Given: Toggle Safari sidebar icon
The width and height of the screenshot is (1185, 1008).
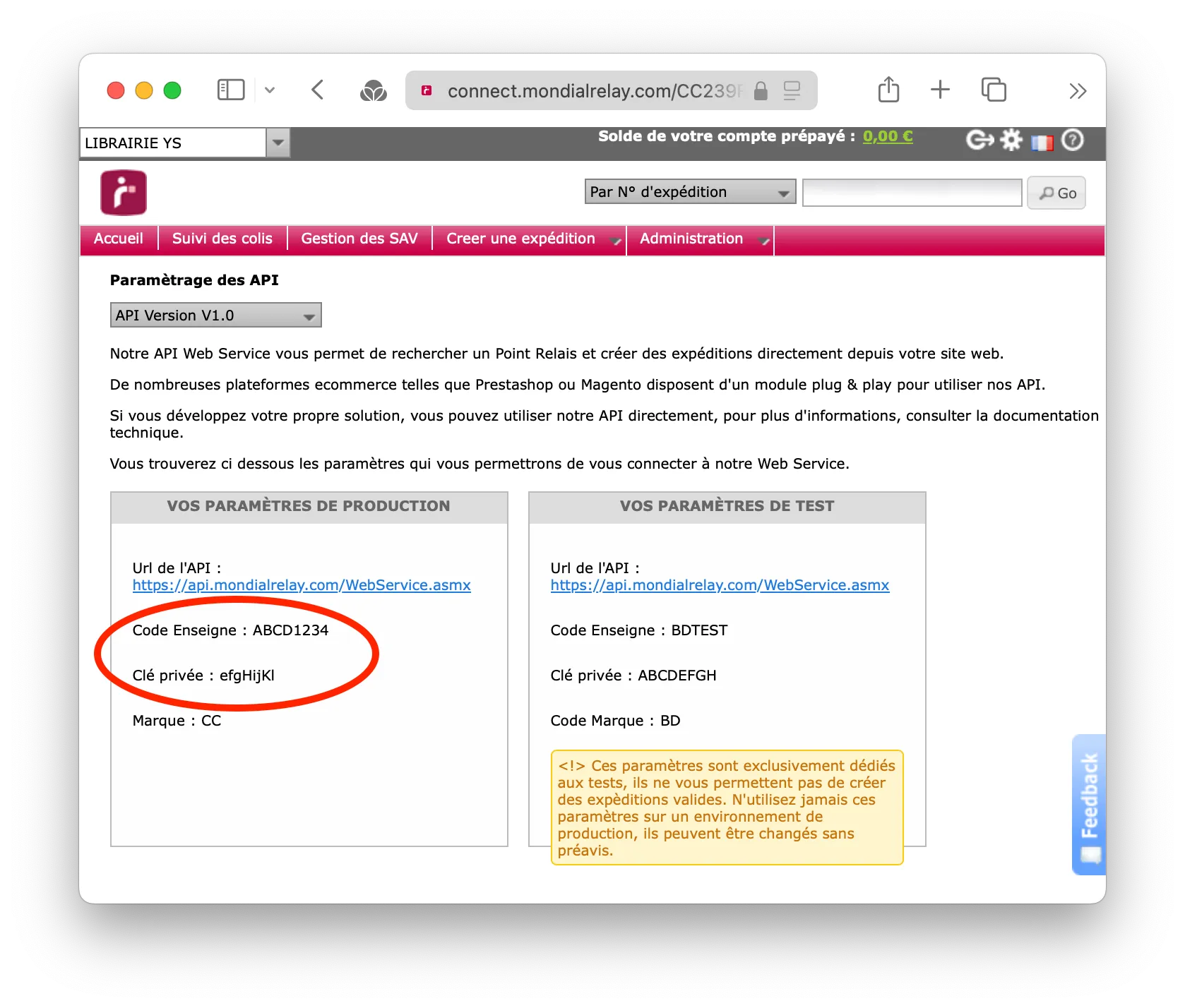Looking at the screenshot, I should 230,90.
